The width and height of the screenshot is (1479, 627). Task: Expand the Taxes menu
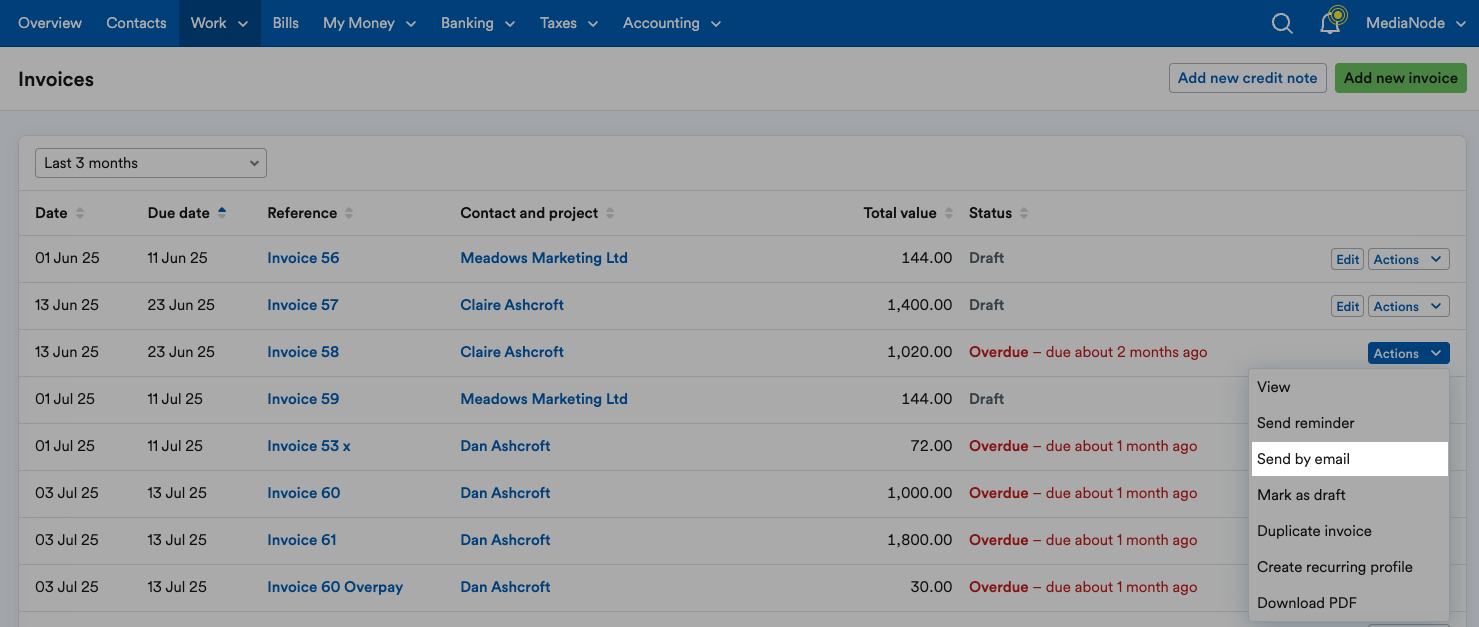569,23
